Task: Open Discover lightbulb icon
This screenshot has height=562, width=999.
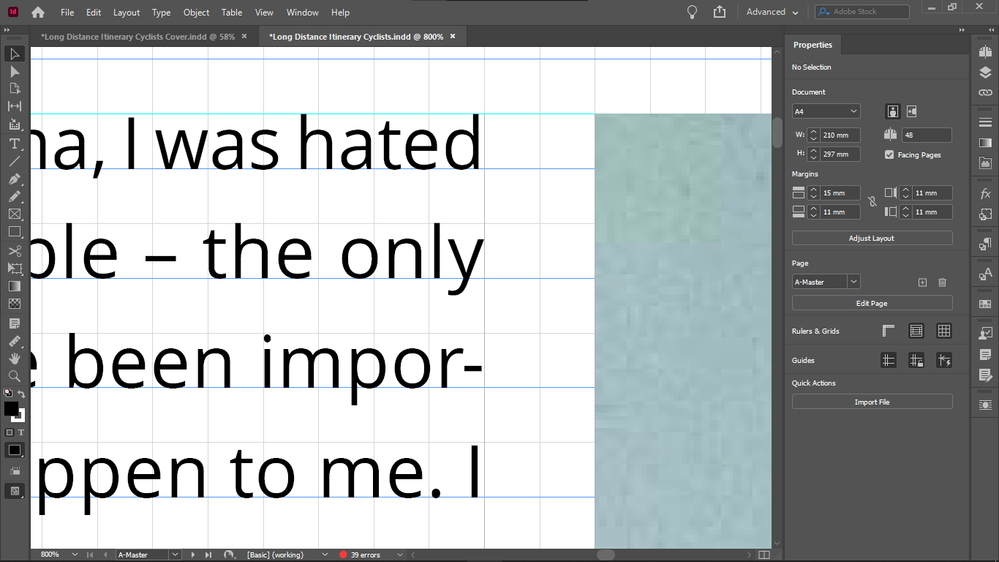Action: coord(692,12)
